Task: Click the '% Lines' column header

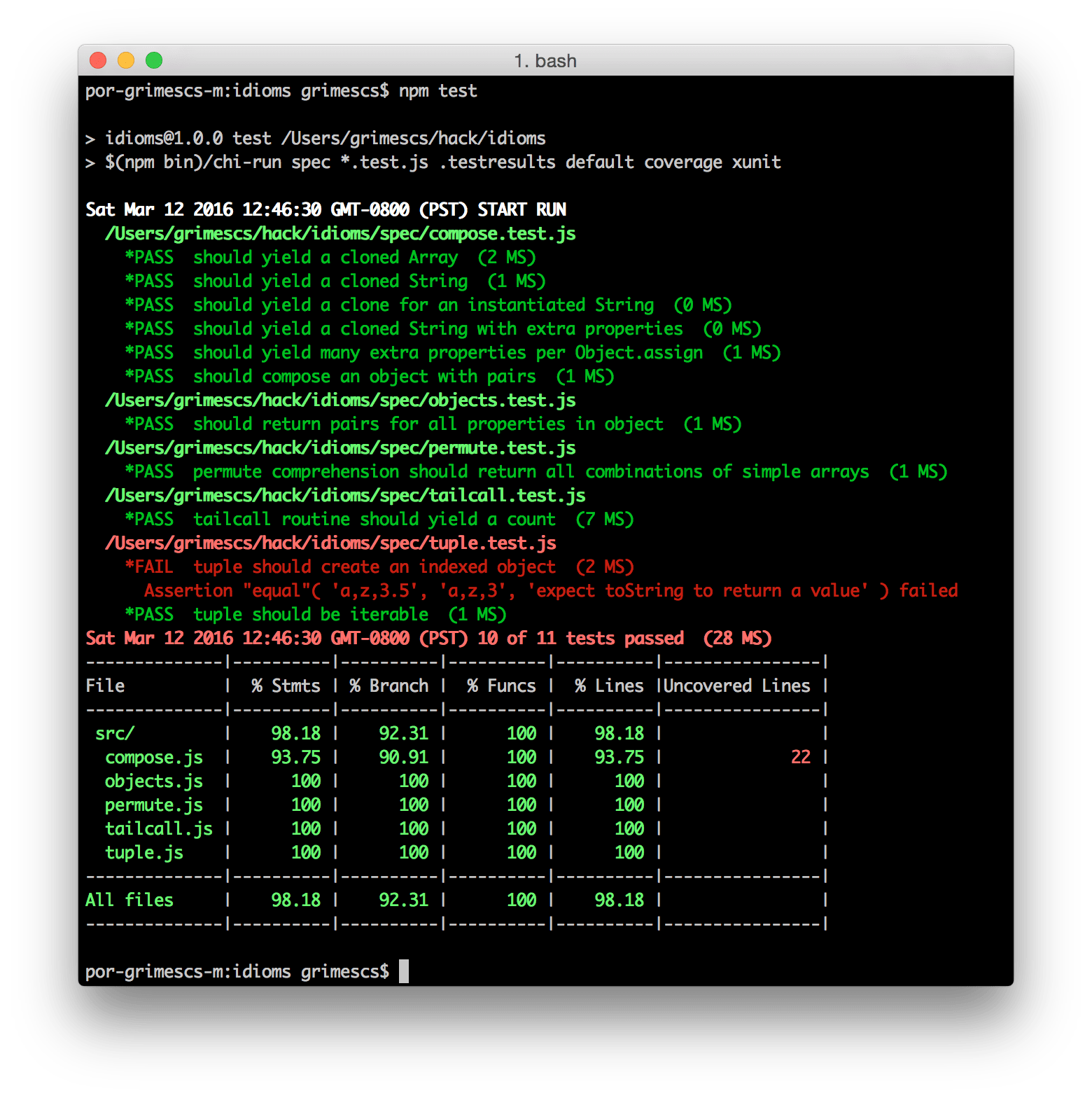Action: pyautogui.click(x=610, y=686)
